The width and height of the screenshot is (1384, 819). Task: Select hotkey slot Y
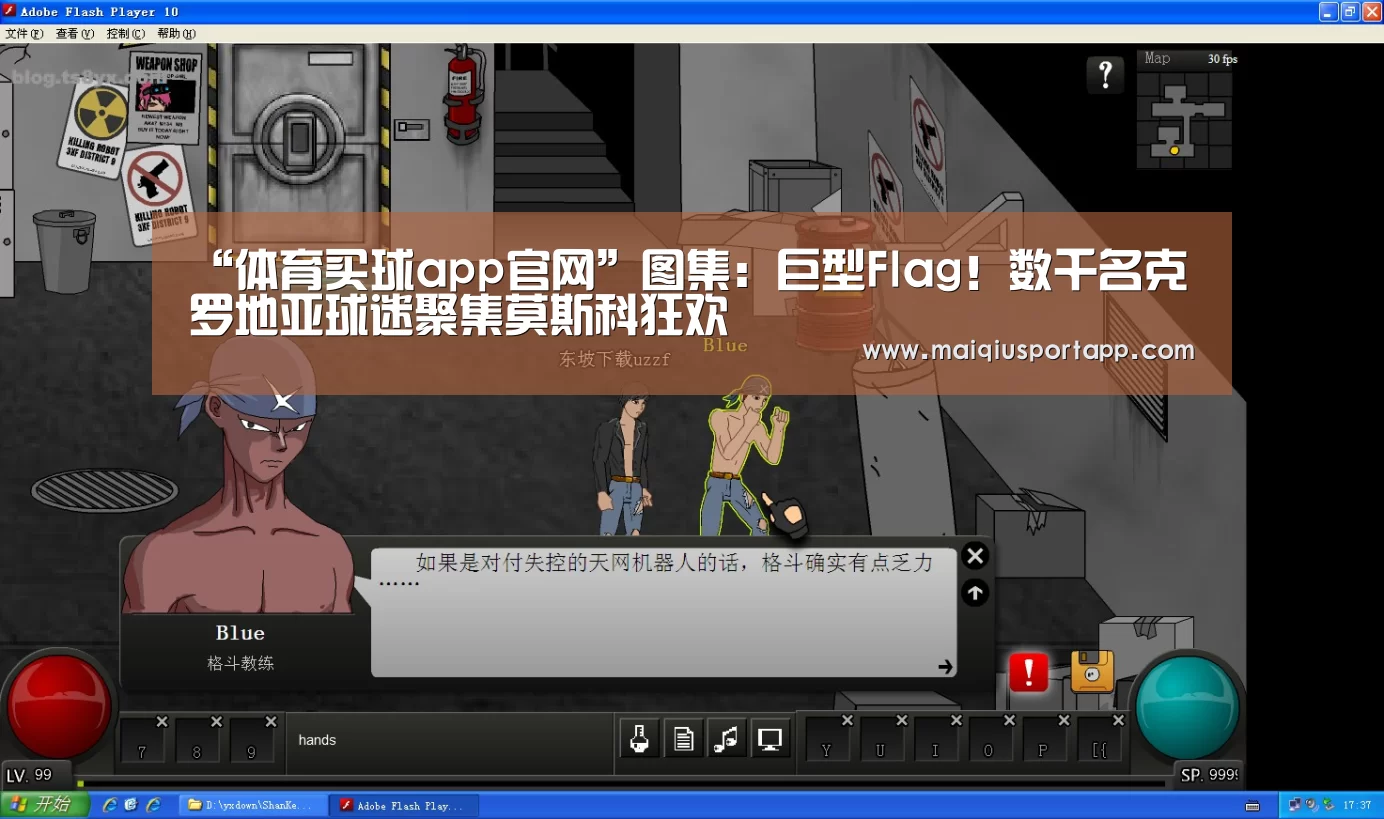[827, 741]
